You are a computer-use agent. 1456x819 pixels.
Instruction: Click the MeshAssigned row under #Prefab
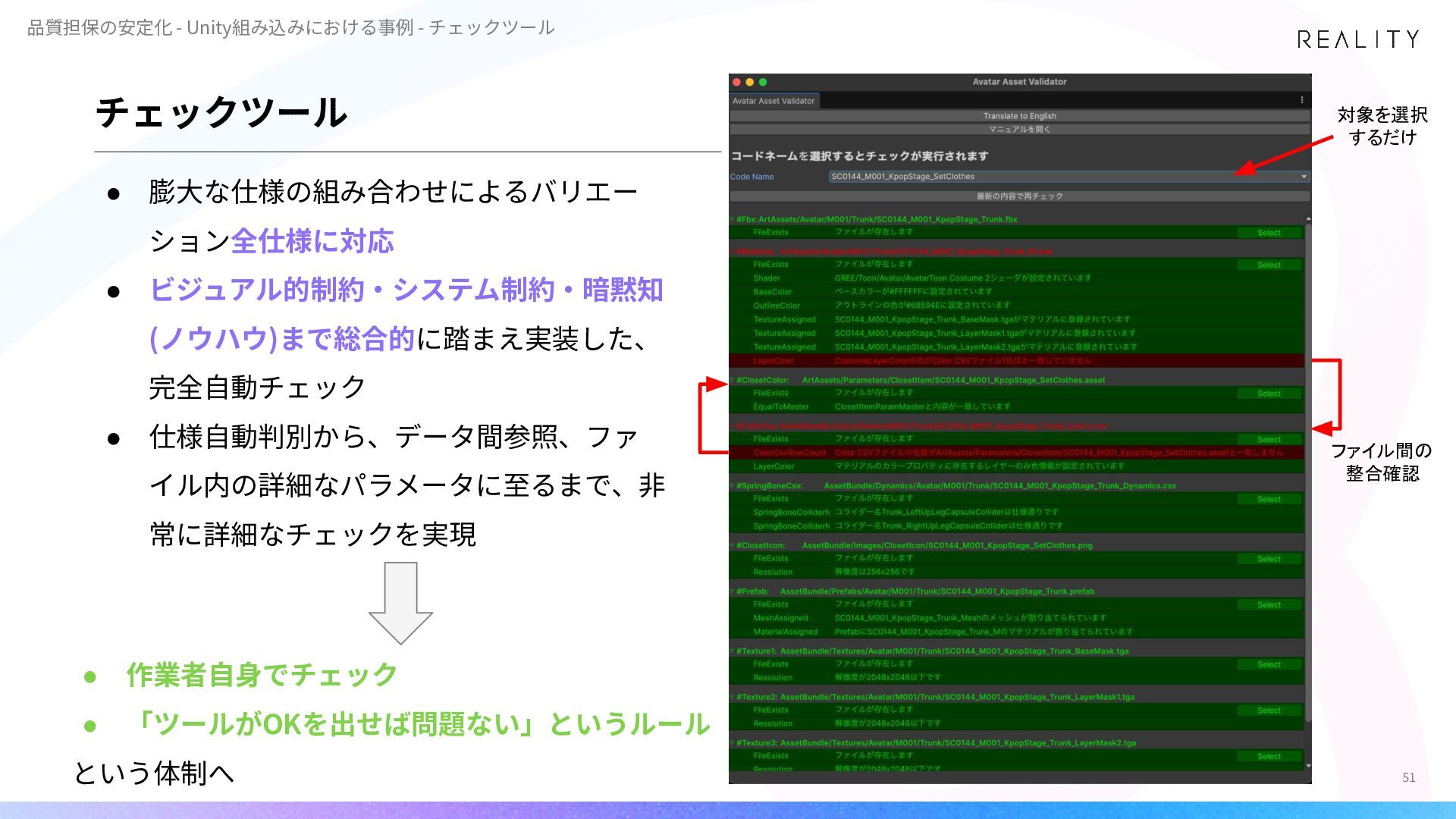pyautogui.click(x=1016, y=618)
